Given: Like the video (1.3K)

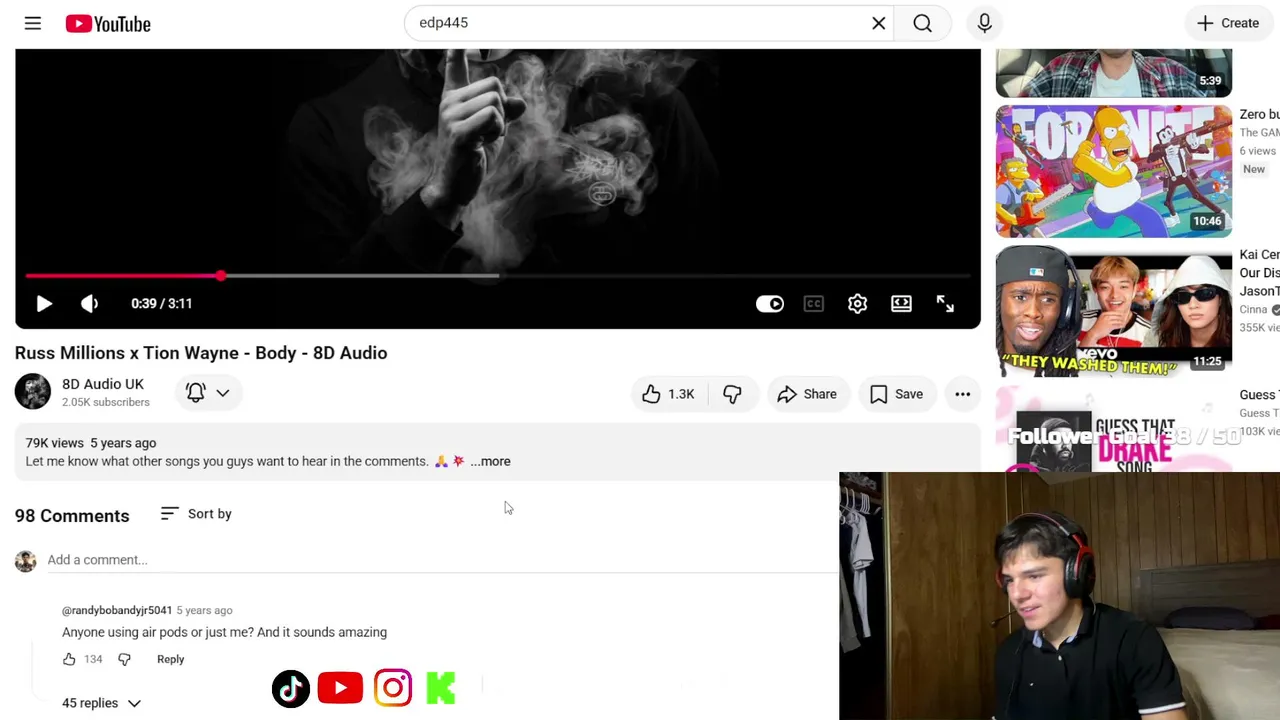Looking at the screenshot, I should click(670, 394).
